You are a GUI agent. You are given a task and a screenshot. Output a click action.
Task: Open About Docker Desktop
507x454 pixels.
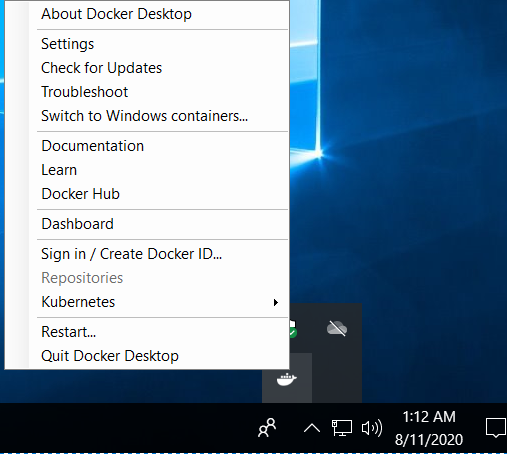pos(147,14)
